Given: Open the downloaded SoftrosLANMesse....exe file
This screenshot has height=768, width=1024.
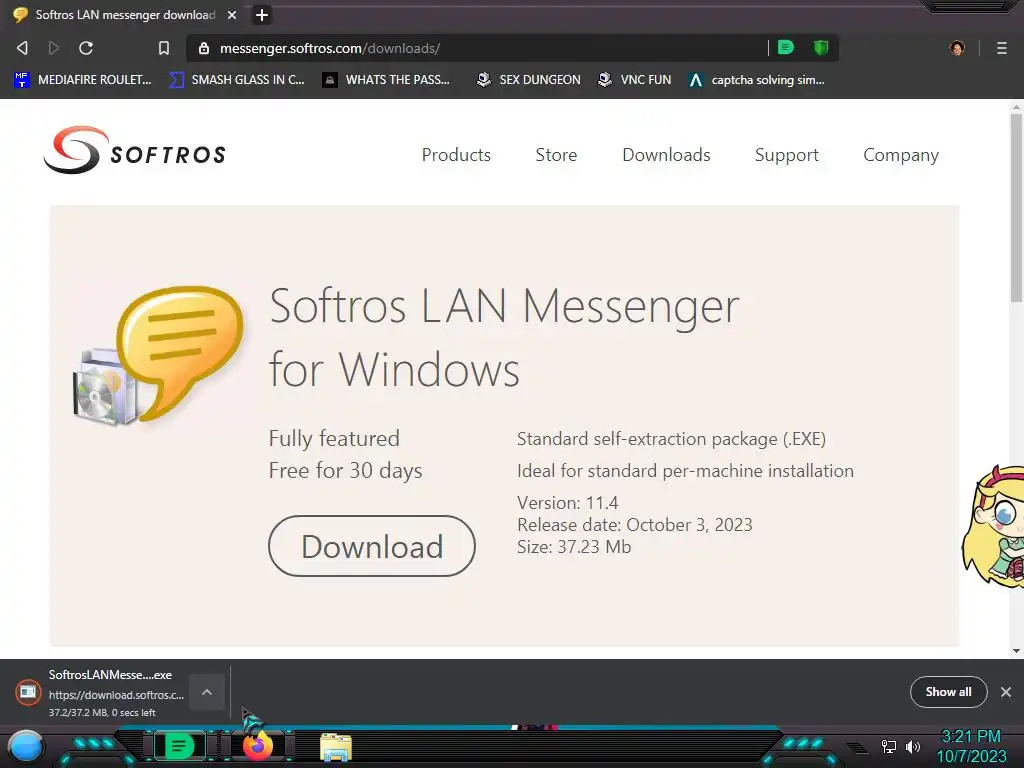Looking at the screenshot, I should [110, 675].
